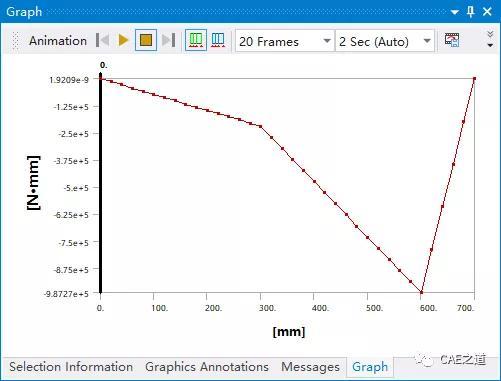Click the 200. x-axis value
Viewport: 501px width, 381px height.
[x=213, y=308]
